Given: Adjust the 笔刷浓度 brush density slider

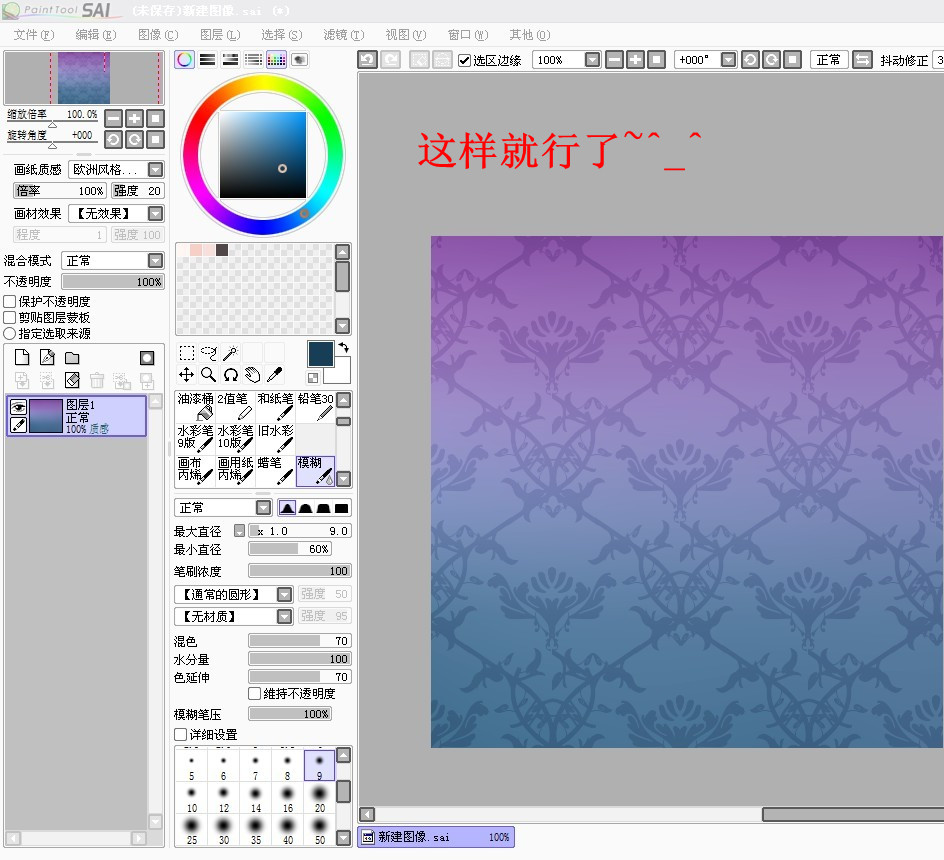Looking at the screenshot, I should (299, 570).
